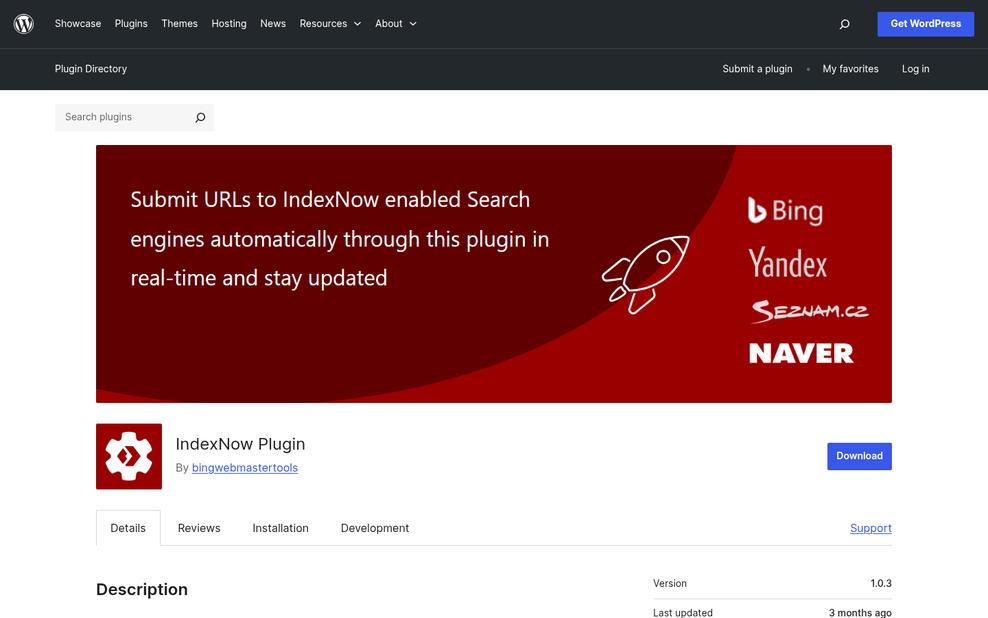Open the Support link

click(x=871, y=528)
